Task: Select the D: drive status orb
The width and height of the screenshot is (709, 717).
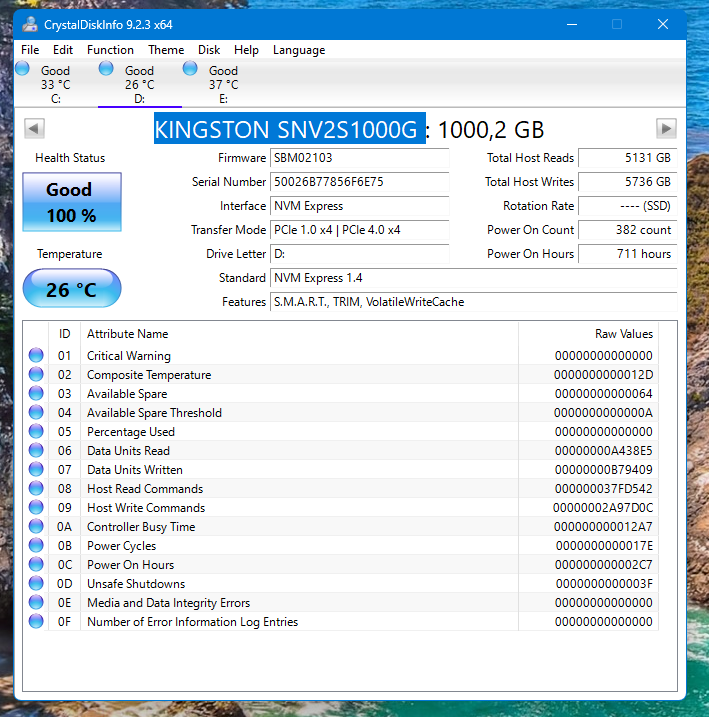Action: (x=106, y=69)
